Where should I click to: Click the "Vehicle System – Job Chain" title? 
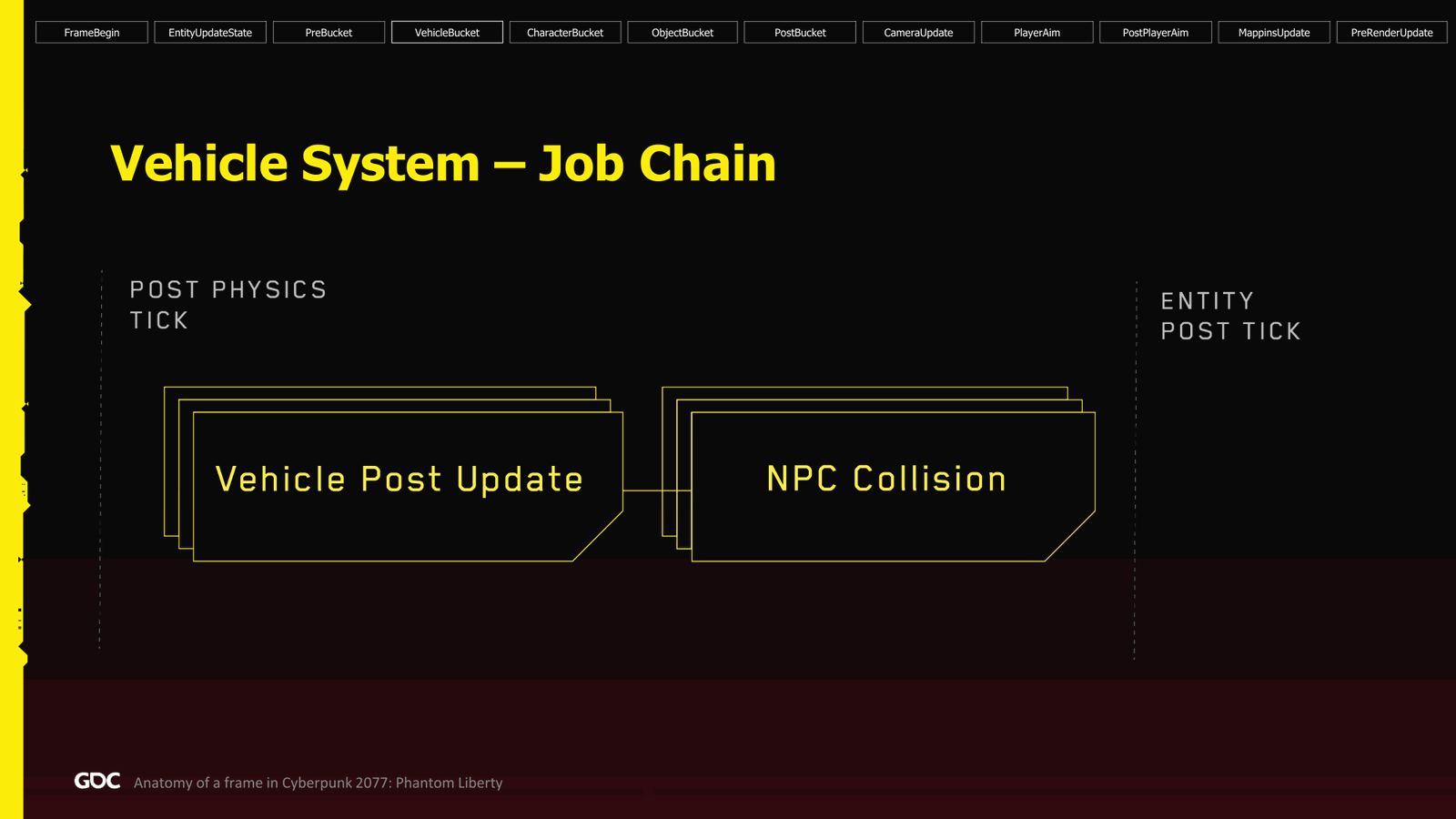pyautogui.click(x=443, y=164)
